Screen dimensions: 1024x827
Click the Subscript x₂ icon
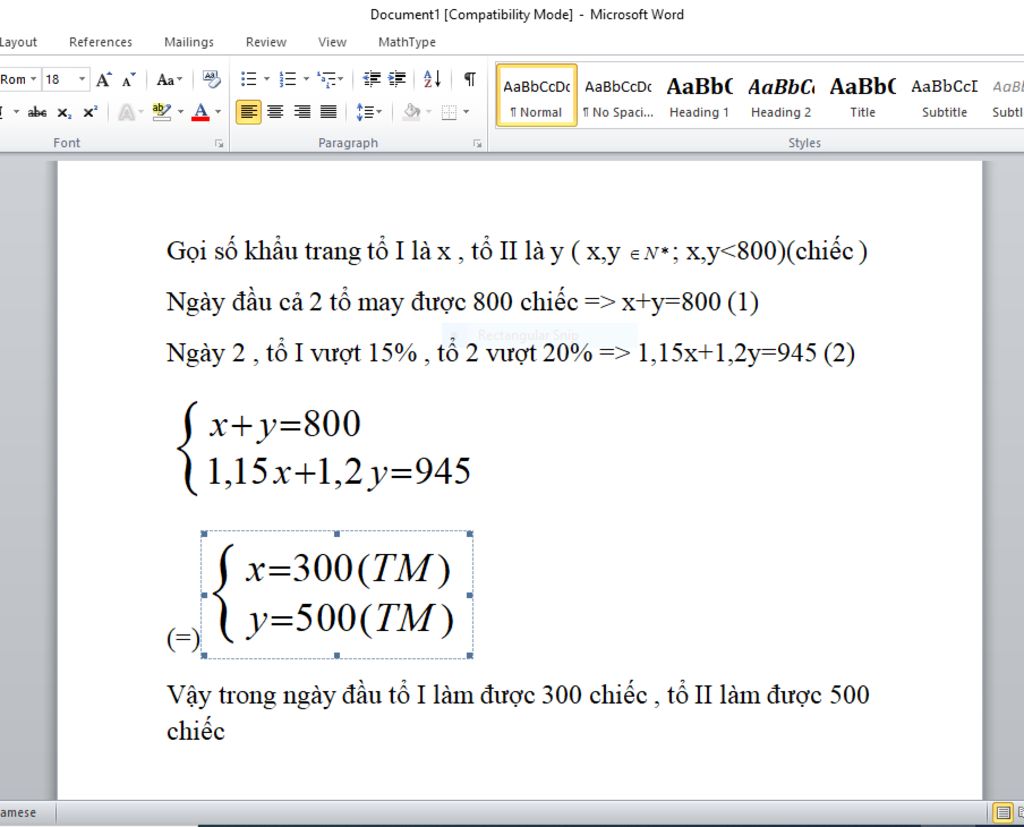pos(64,112)
